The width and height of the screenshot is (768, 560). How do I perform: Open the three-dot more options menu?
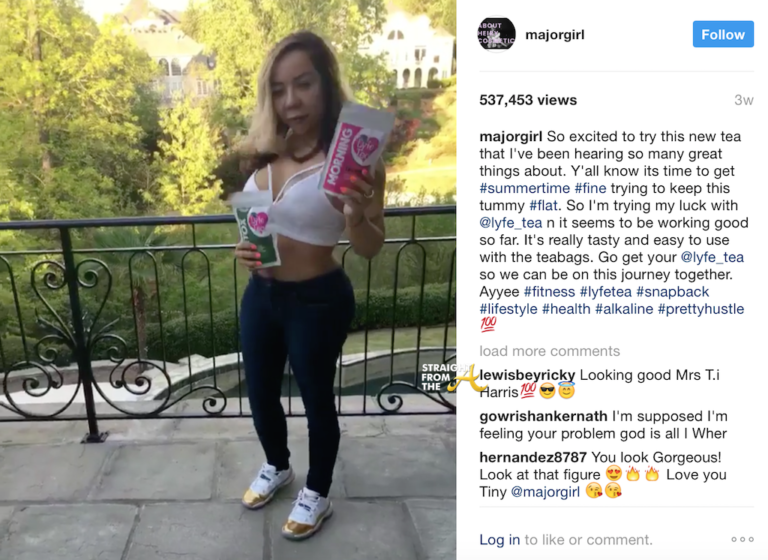coord(742,539)
